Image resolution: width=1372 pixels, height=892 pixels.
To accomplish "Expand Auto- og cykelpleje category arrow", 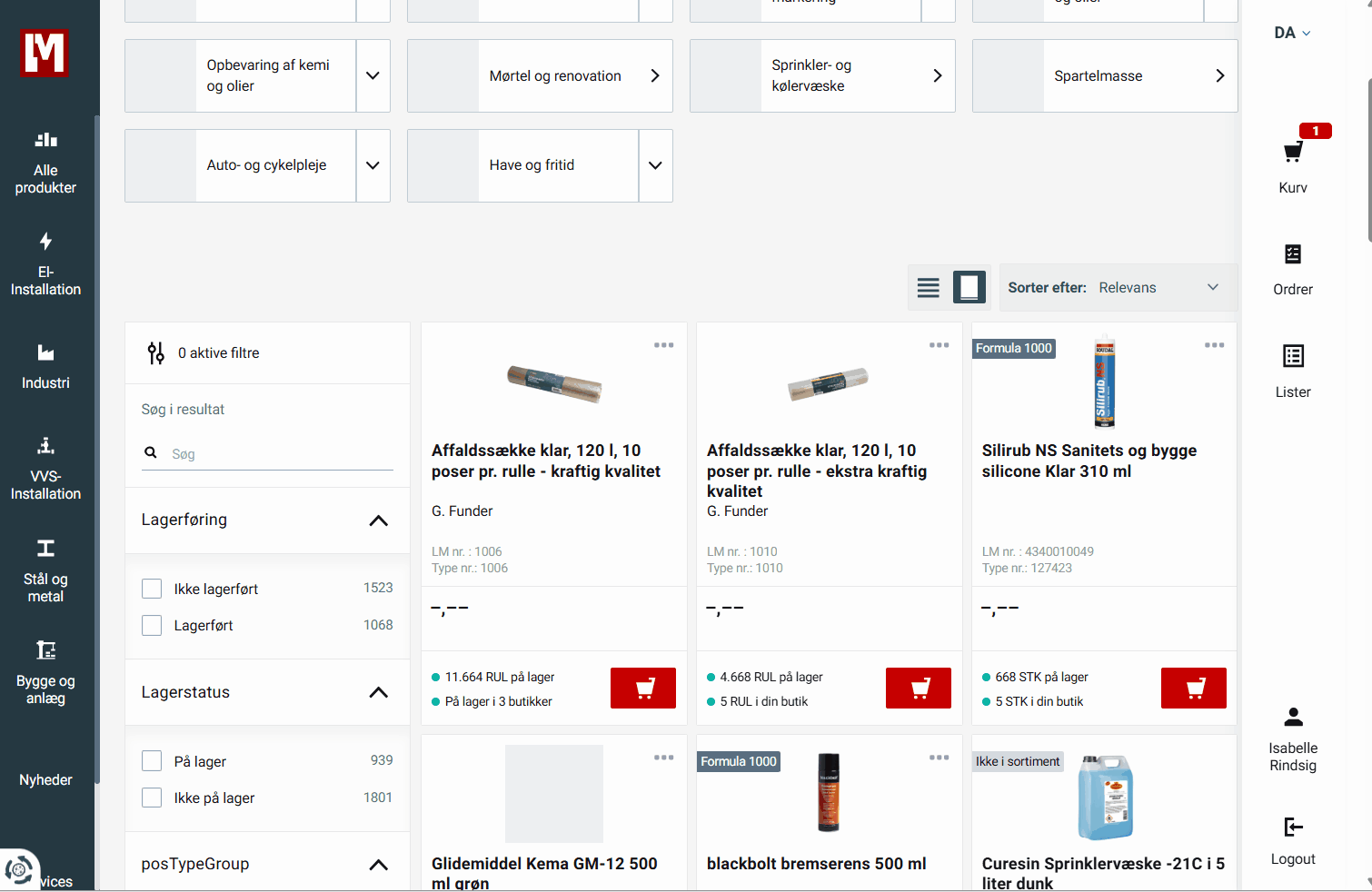I will [x=373, y=166].
